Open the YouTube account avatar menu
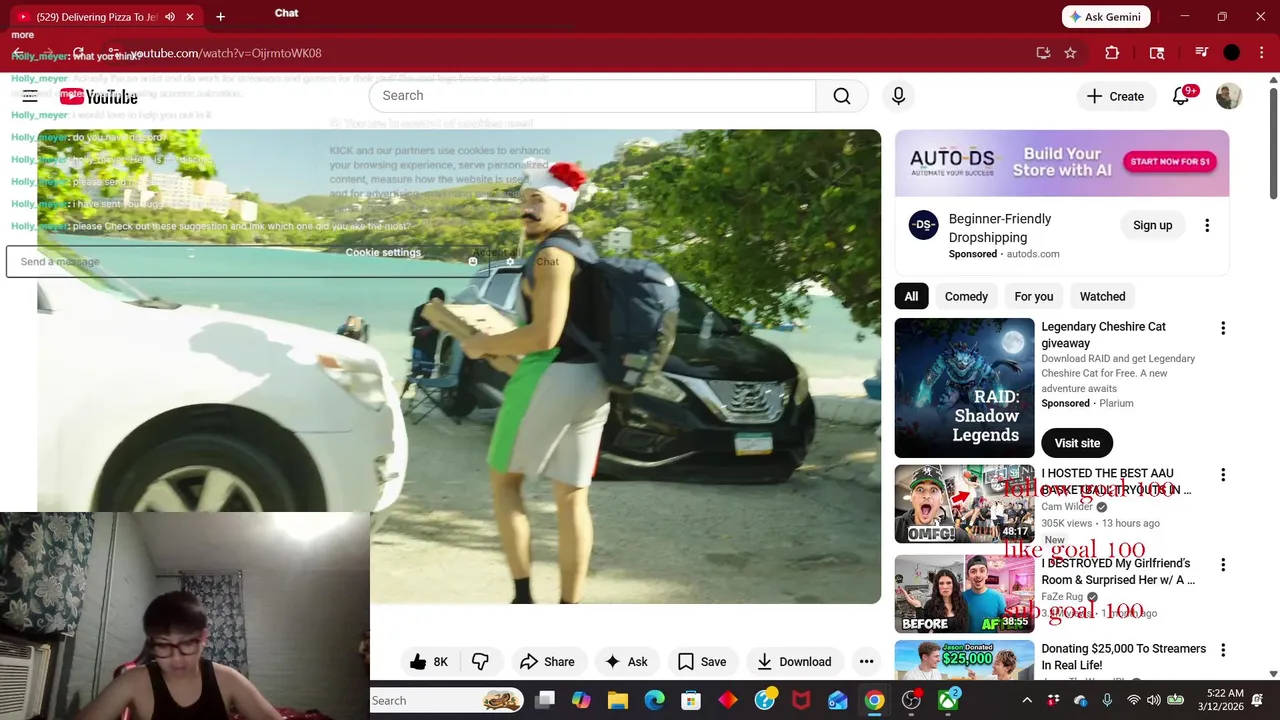This screenshot has width=1280, height=720. pos(1229,96)
